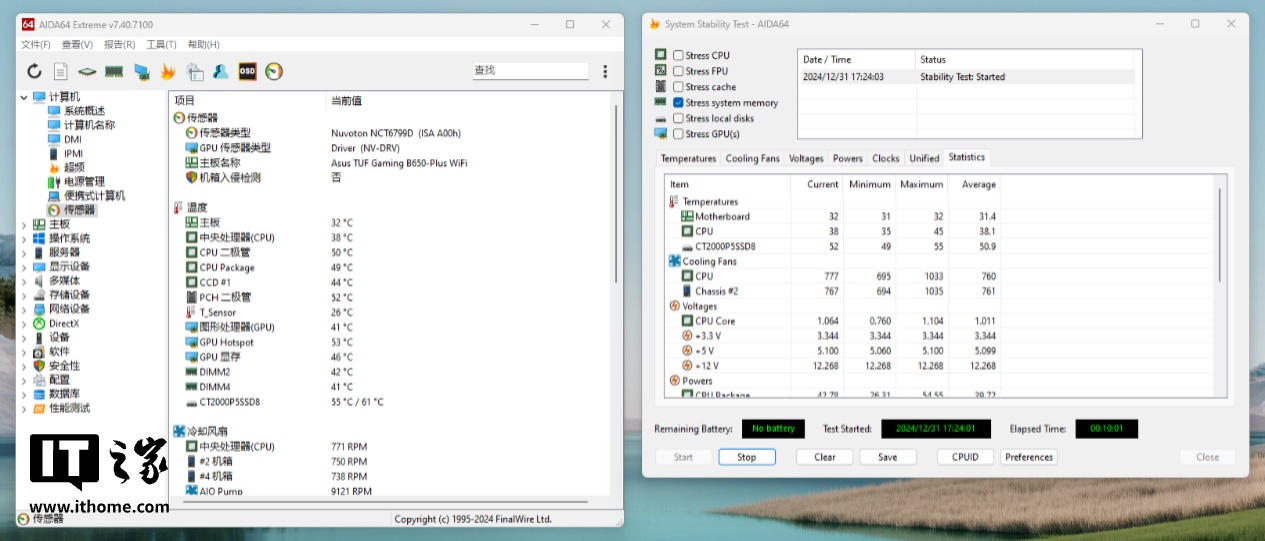The width and height of the screenshot is (1265, 541).
Task: Click the 查找 search field
Action: [x=529, y=71]
